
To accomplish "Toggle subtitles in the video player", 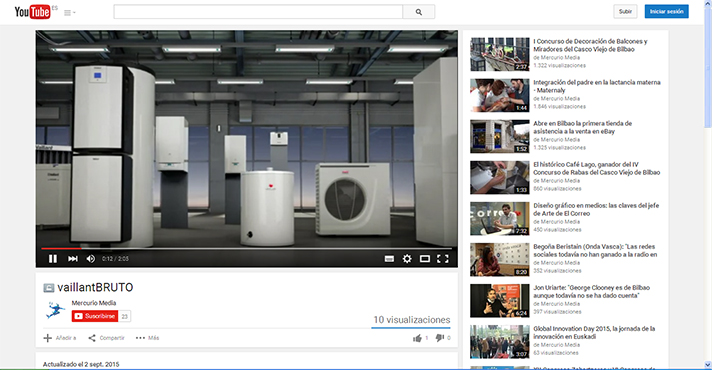I will point(389,259).
